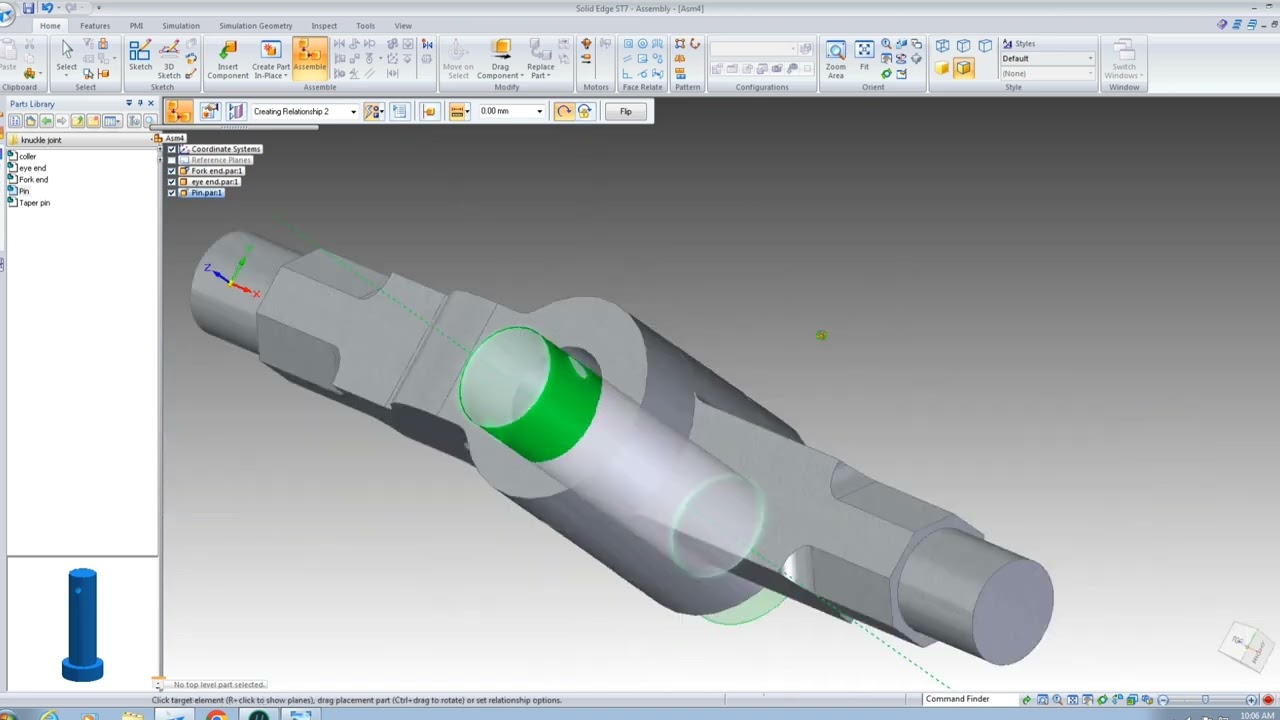
Task: Open the Inspect tab
Action: click(324, 26)
